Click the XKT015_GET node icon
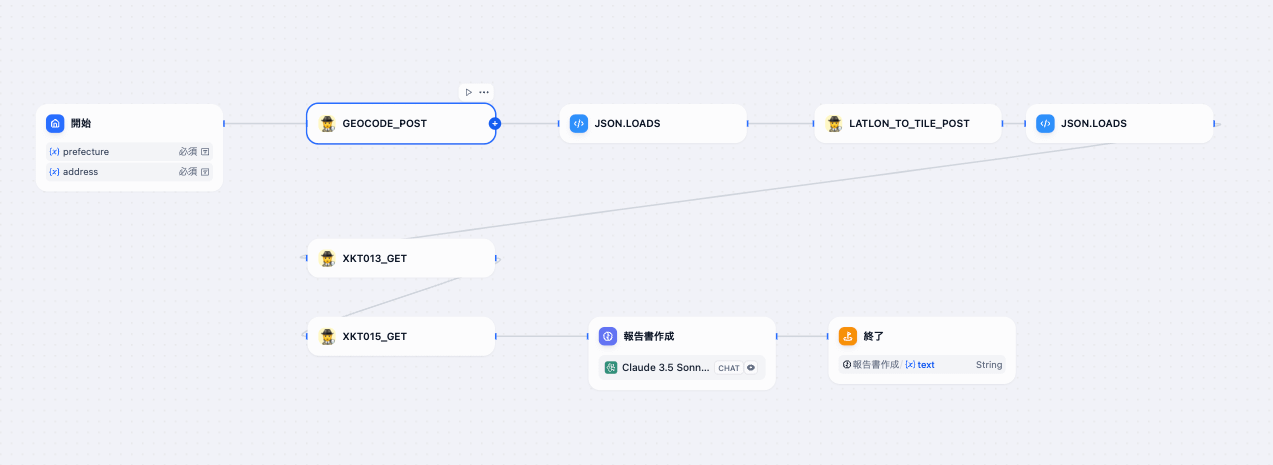The width and height of the screenshot is (1273, 465). tap(327, 336)
